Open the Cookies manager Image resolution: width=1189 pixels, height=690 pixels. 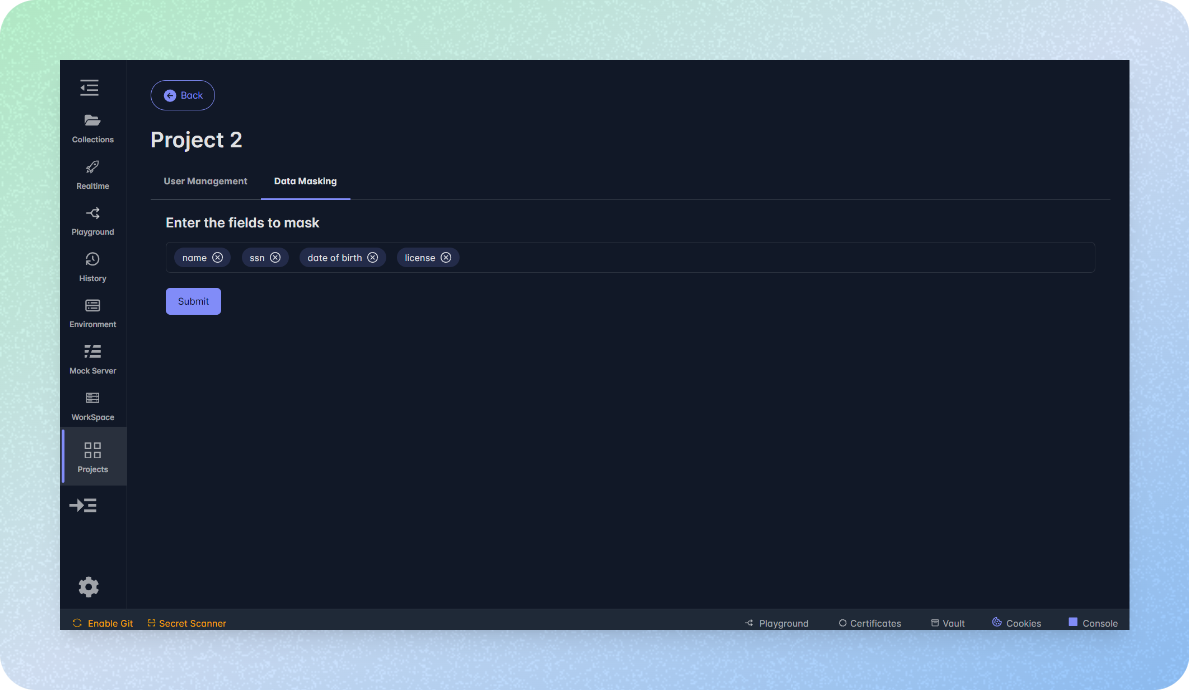tap(1016, 622)
